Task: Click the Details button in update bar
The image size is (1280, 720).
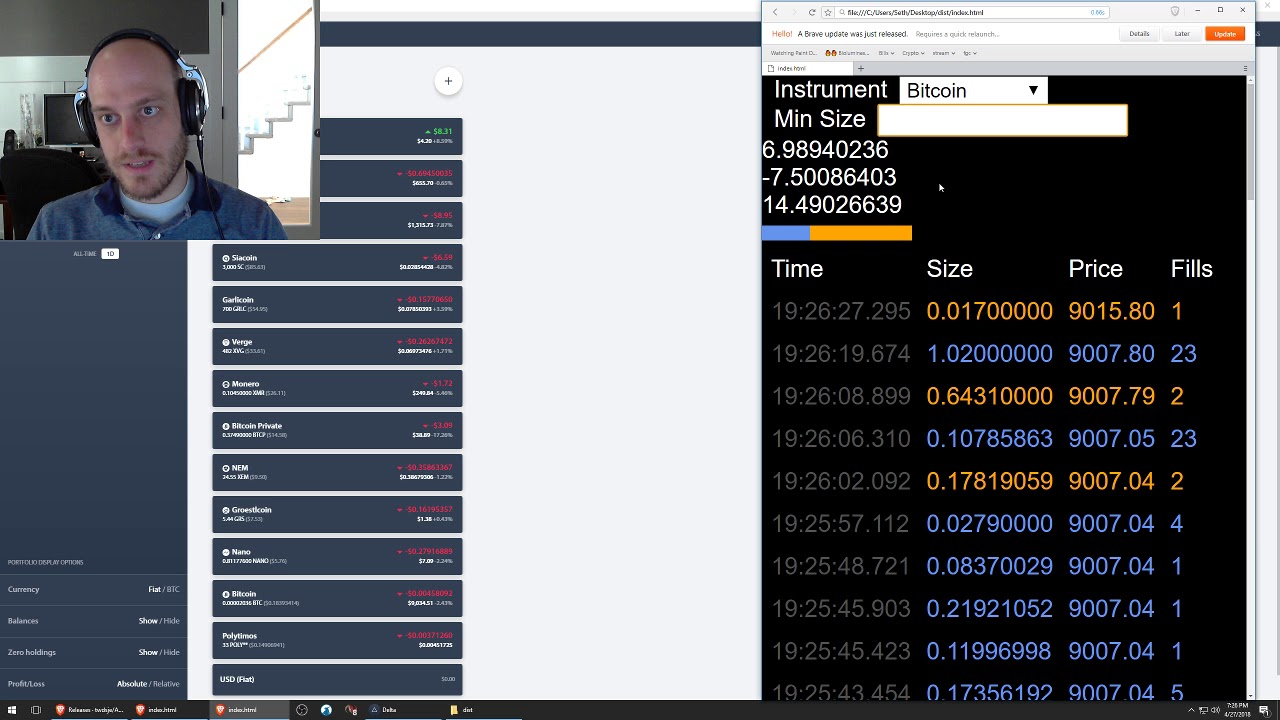Action: coord(1139,34)
